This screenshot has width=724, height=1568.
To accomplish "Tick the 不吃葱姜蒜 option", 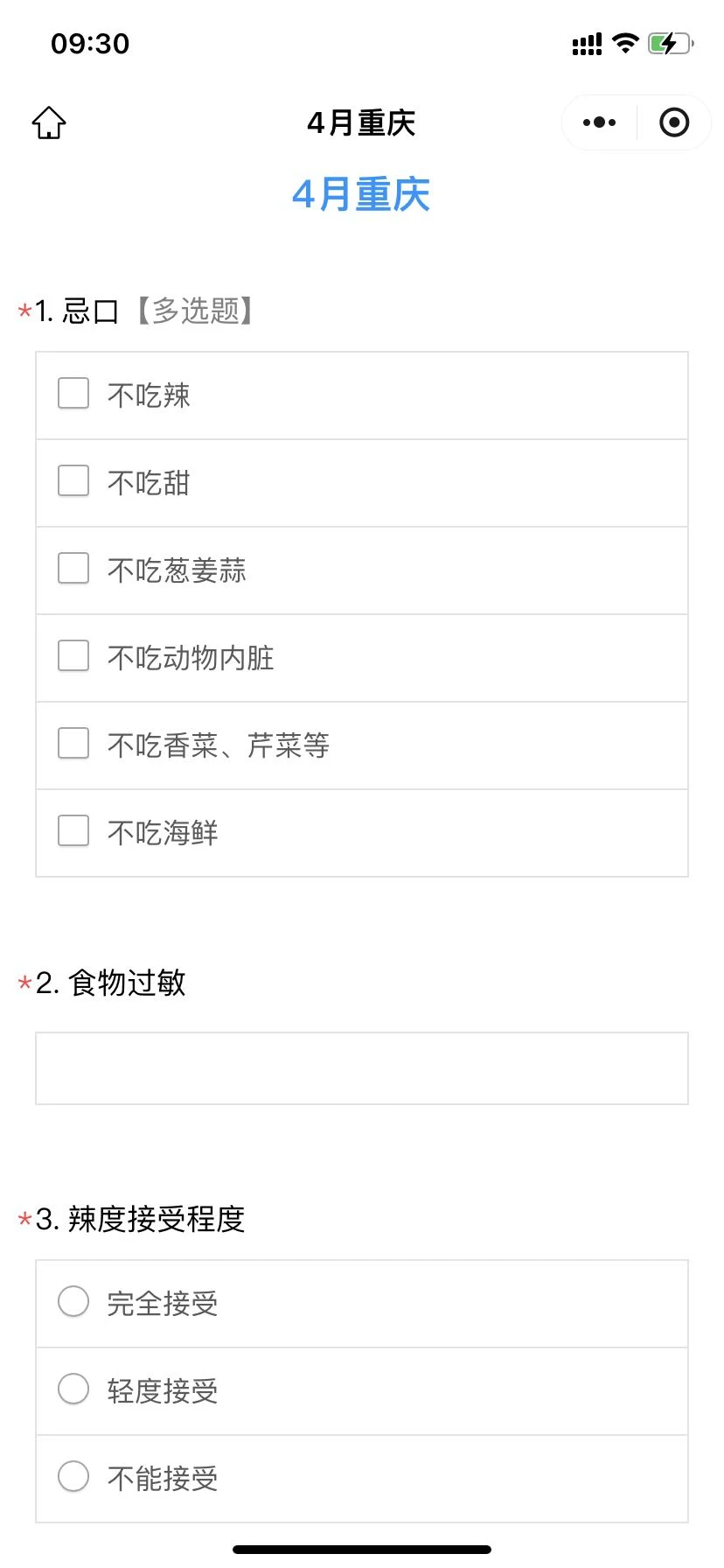I will click(x=73, y=569).
